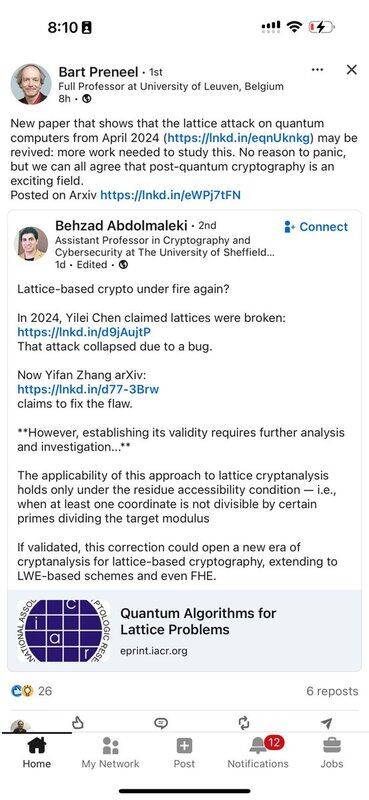Open the lnkd.in/d77-3Brw link
The width and height of the screenshot is (369, 800).
pyautogui.click(x=88, y=389)
